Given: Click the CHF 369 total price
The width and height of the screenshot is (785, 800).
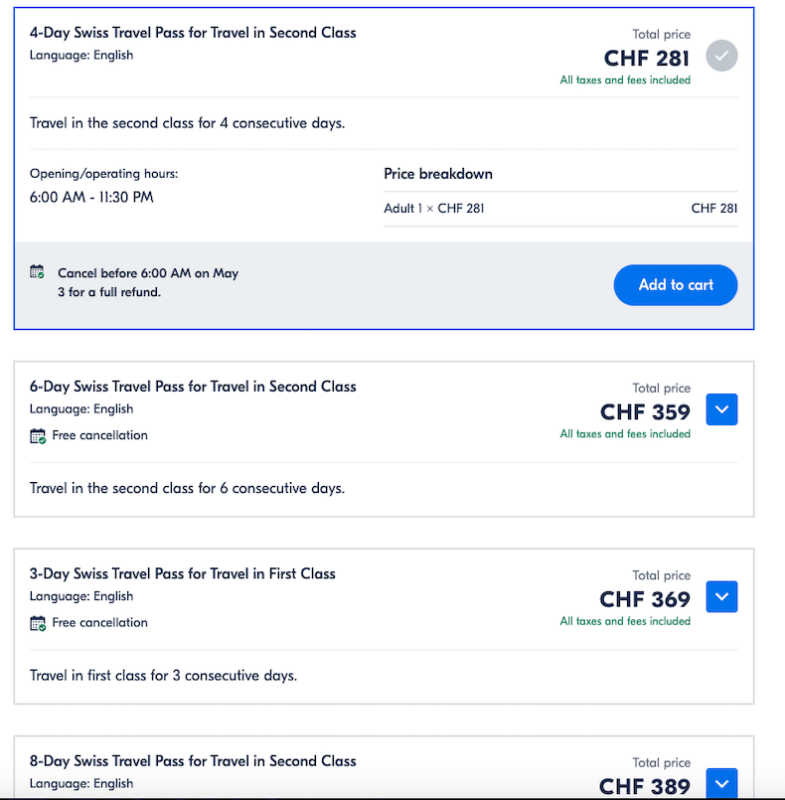Looking at the screenshot, I should (645, 599).
